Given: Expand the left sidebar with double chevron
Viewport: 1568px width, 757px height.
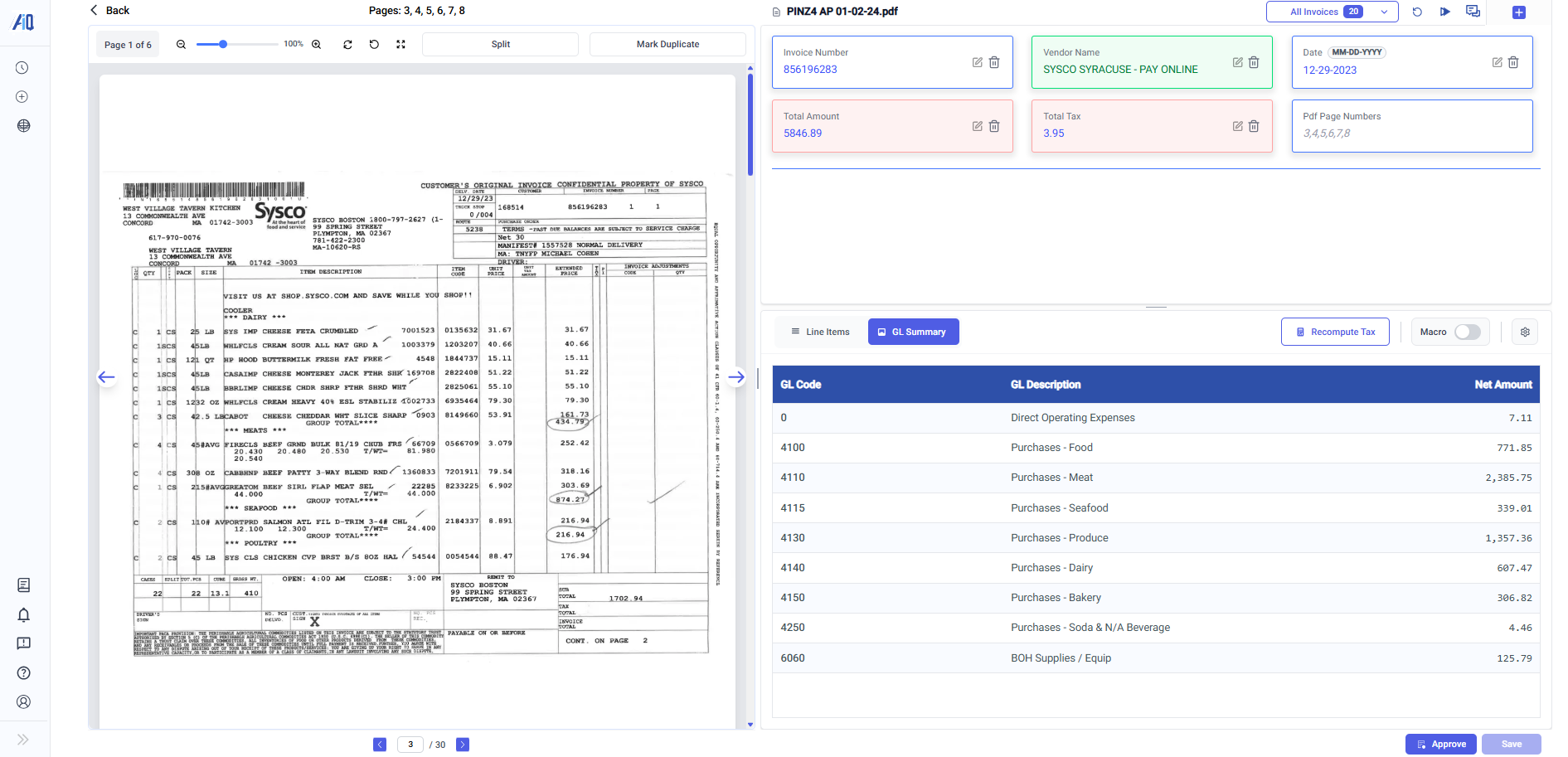Looking at the screenshot, I should pyautogui.click(x=22, y=739).
